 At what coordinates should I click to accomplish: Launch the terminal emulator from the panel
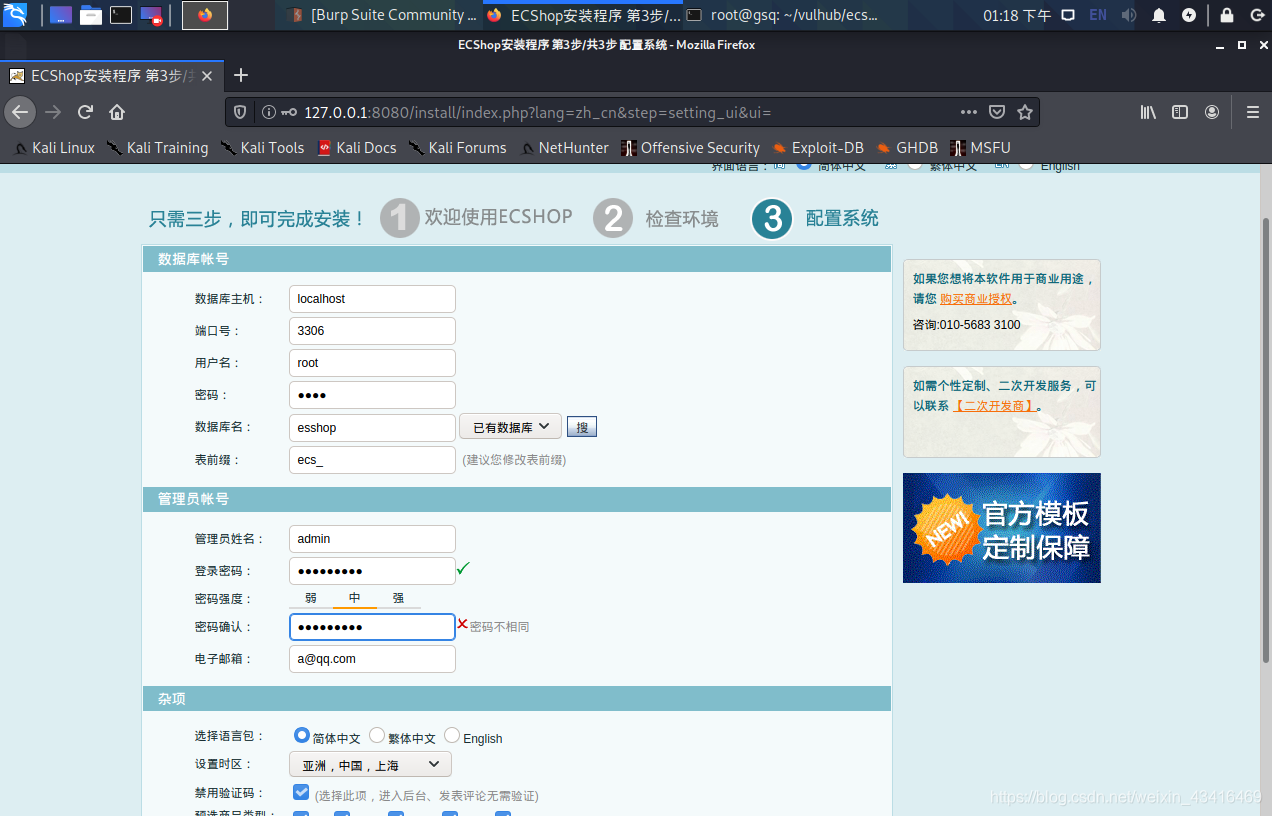click(x=120, y=15)
